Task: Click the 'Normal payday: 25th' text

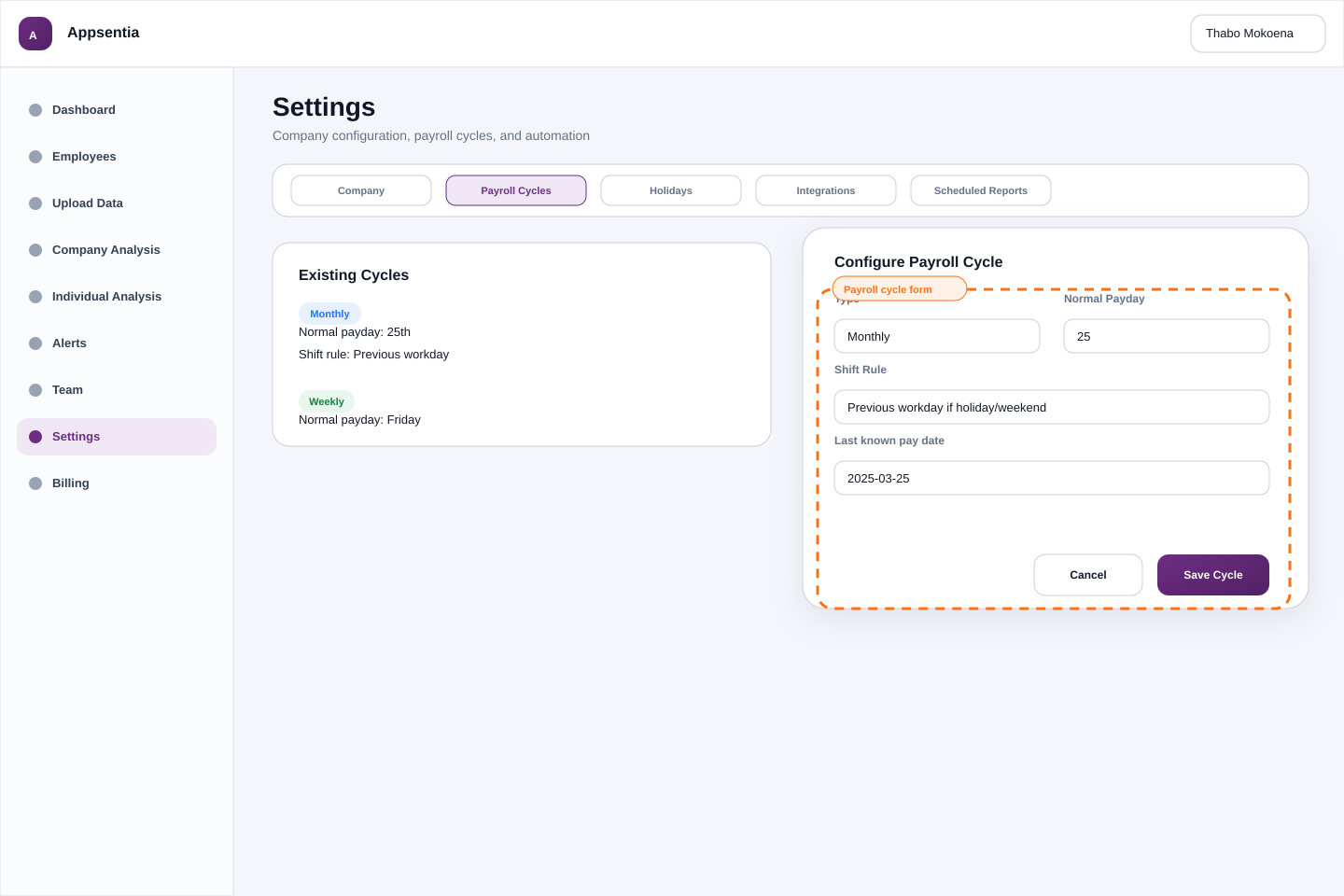Action: [355, 332]
